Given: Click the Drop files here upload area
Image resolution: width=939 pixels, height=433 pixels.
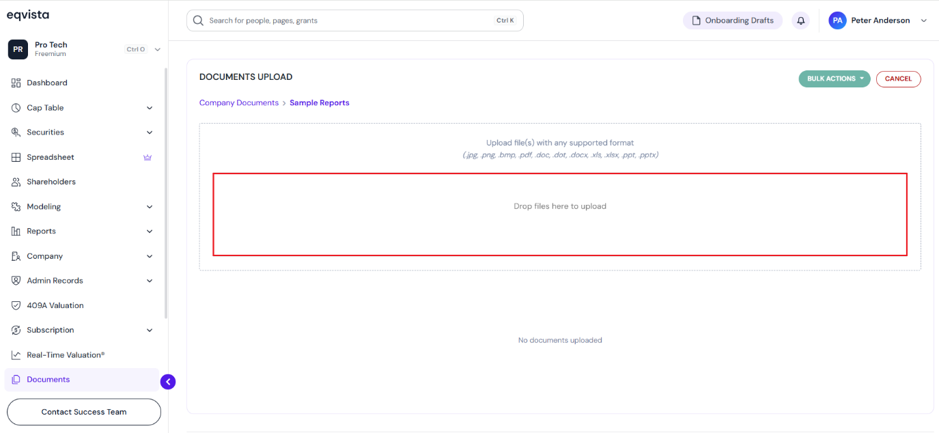Looking at the screenshot, I should tap(560, 214).
